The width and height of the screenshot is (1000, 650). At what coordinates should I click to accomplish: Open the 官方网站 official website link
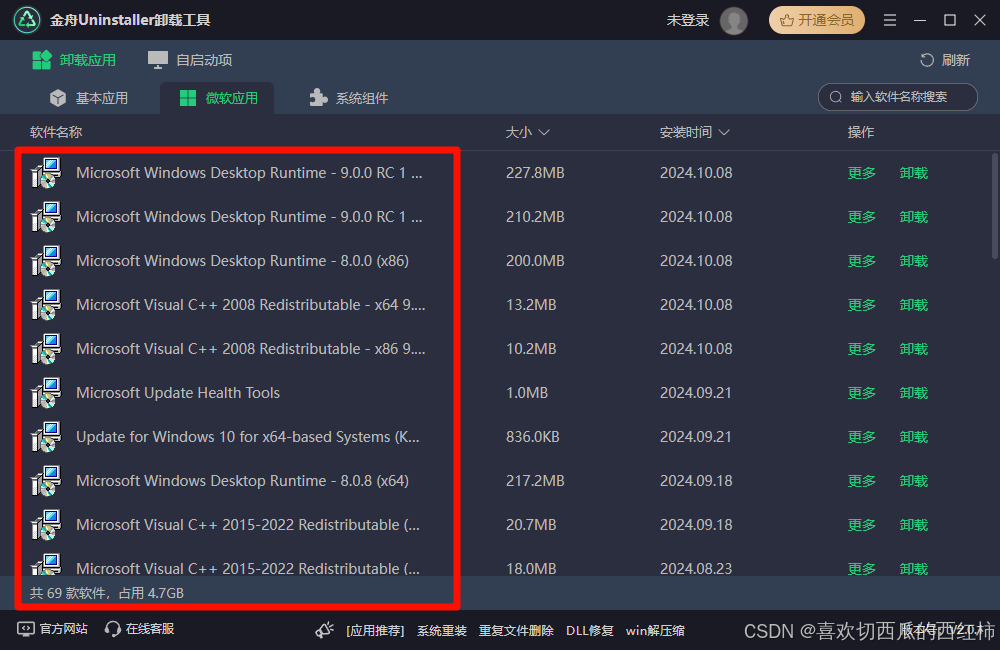pyautogui.click(x=52, y=629)
